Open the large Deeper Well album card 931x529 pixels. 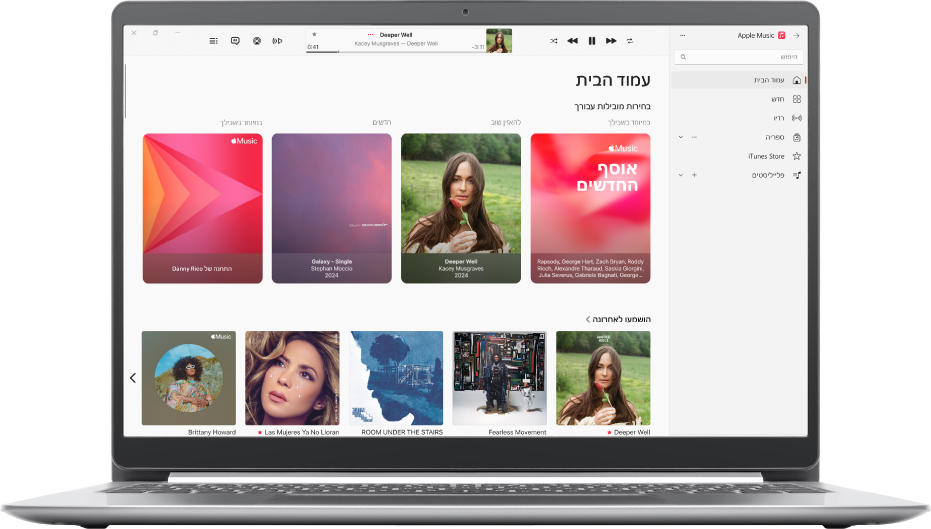tap(461, 208)
